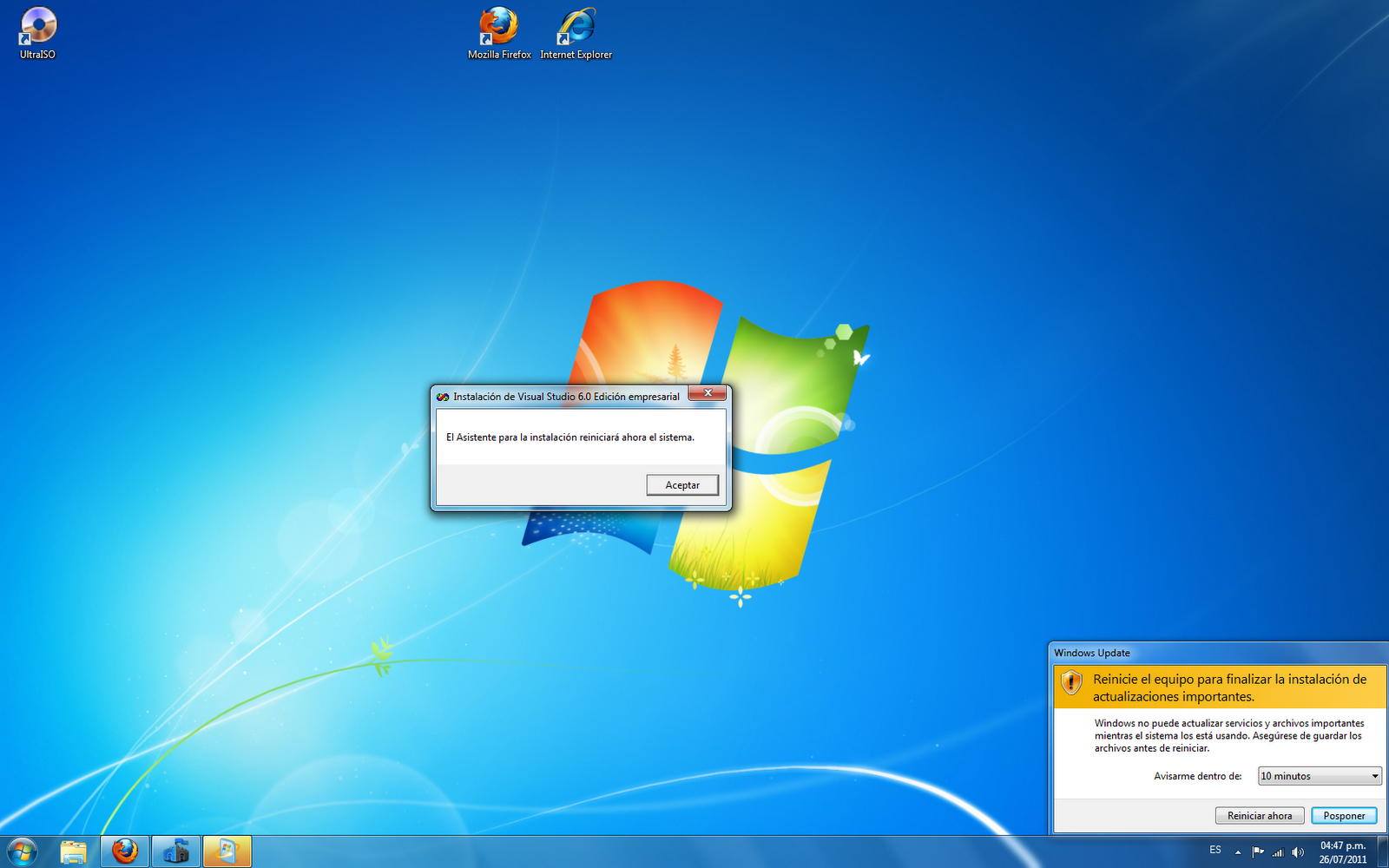This screenshot has height=868, width=1389.
Task: Select the Mozilla Firefox desktop icon
Action: (x=499, y=33)
